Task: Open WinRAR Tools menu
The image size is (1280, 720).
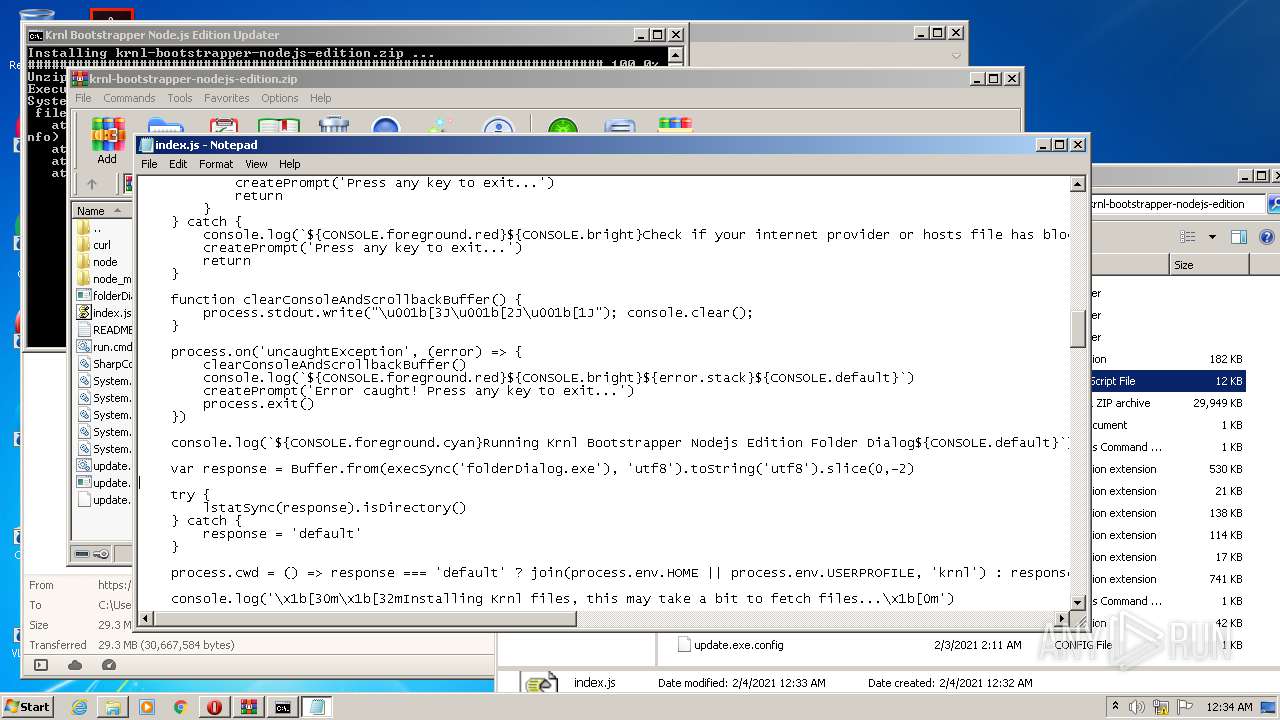Action: (180, 98)
